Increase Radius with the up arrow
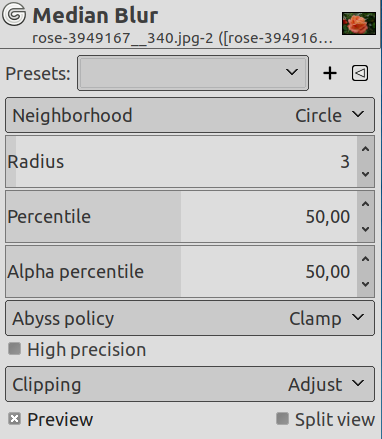Screen dimensions: 382x439 365,149
